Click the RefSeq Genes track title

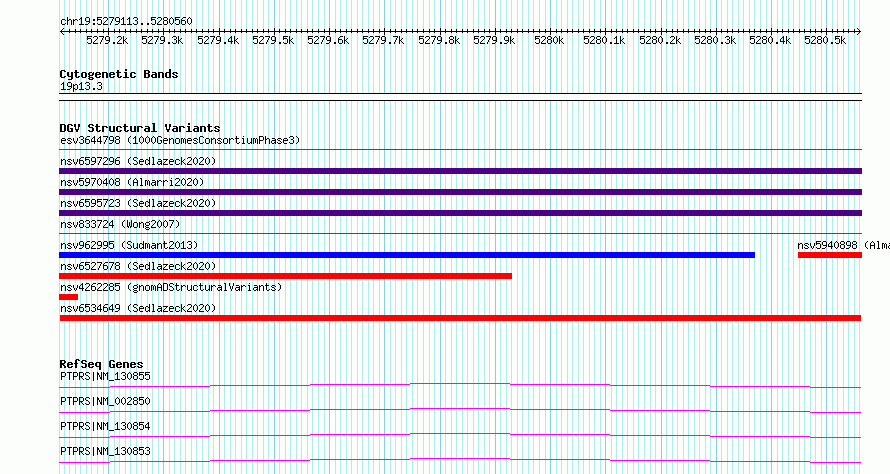click(x=101, y=364)
